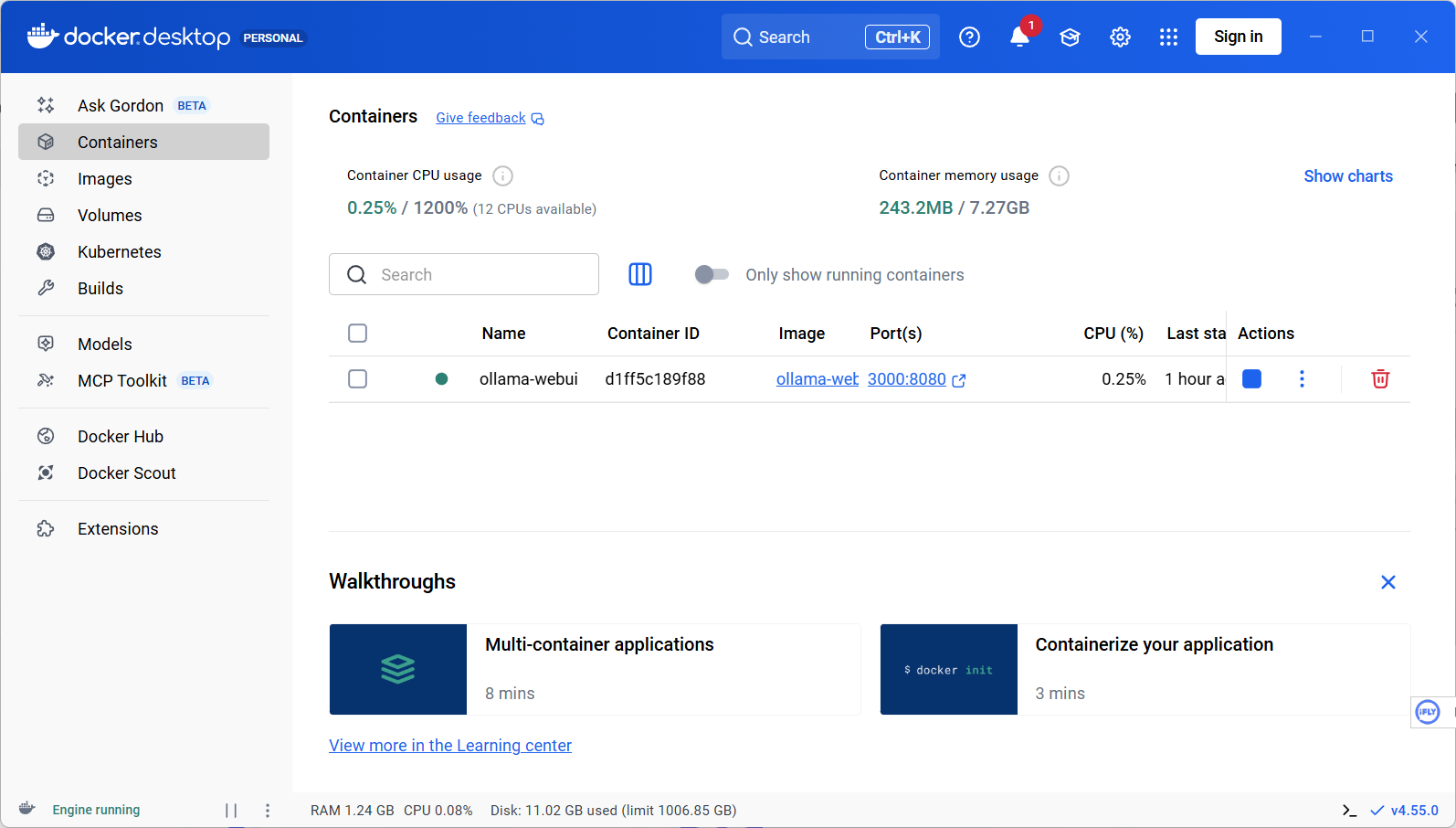Sort by Image column header
Viewport: 1456px width, 828px height.
(801, 333)
